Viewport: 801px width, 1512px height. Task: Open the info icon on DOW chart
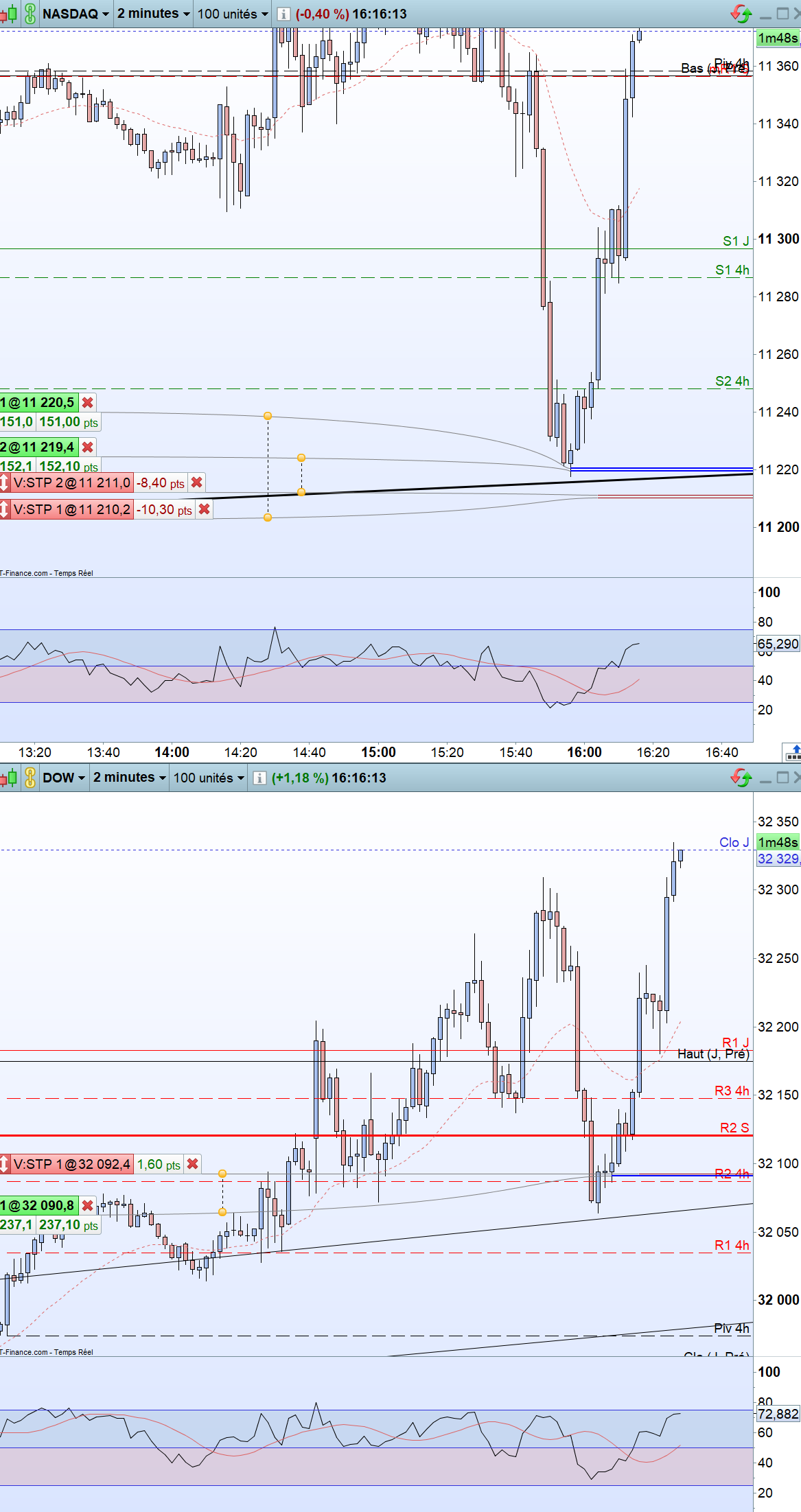(259, 778)
